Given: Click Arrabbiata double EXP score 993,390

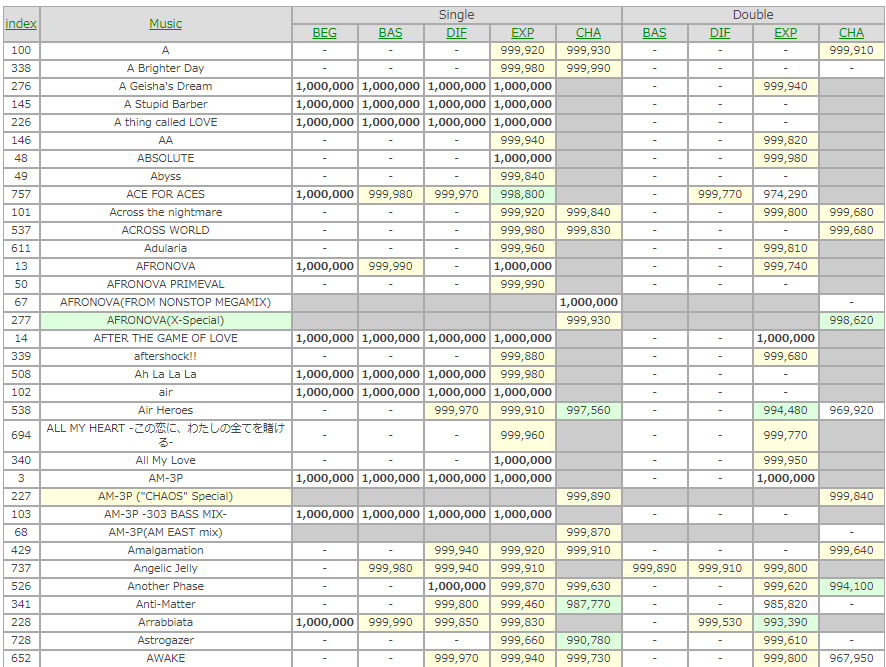Looking at the screenshot, I should pyautogui.click(x=785, y=622).
